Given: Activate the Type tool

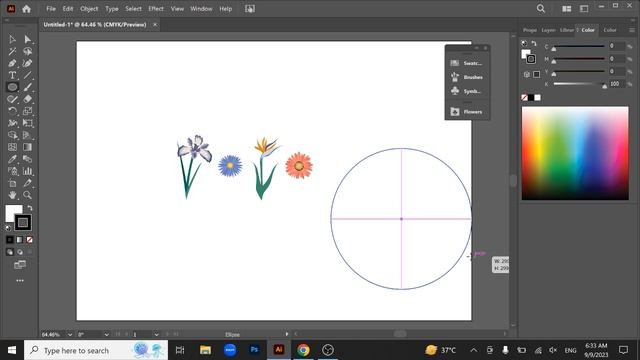Looking at the screenshot, I should click(x=12, y=75).
